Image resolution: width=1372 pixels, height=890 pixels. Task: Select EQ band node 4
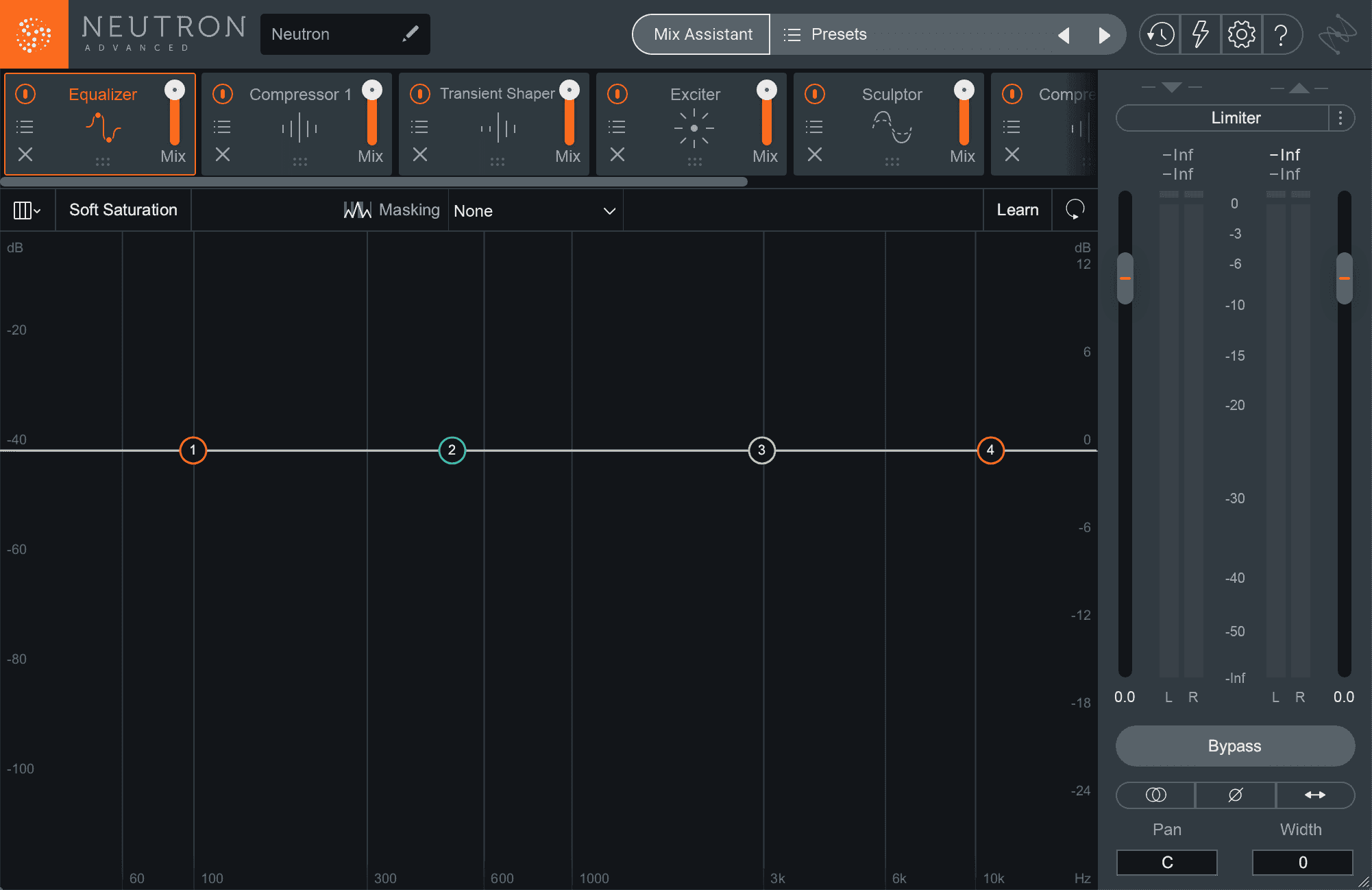(990, 450)
